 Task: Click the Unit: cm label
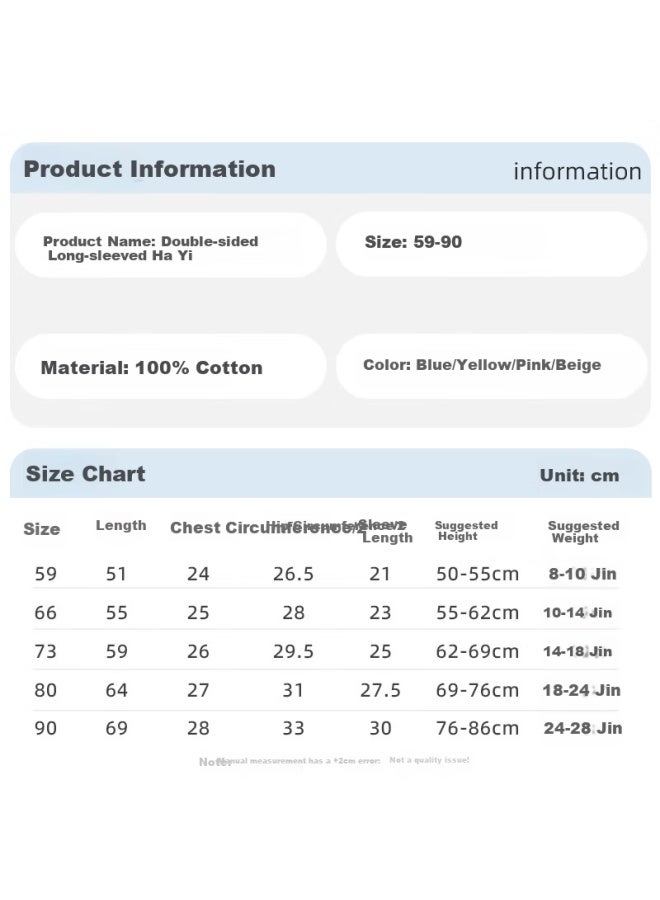coord(579,475)
